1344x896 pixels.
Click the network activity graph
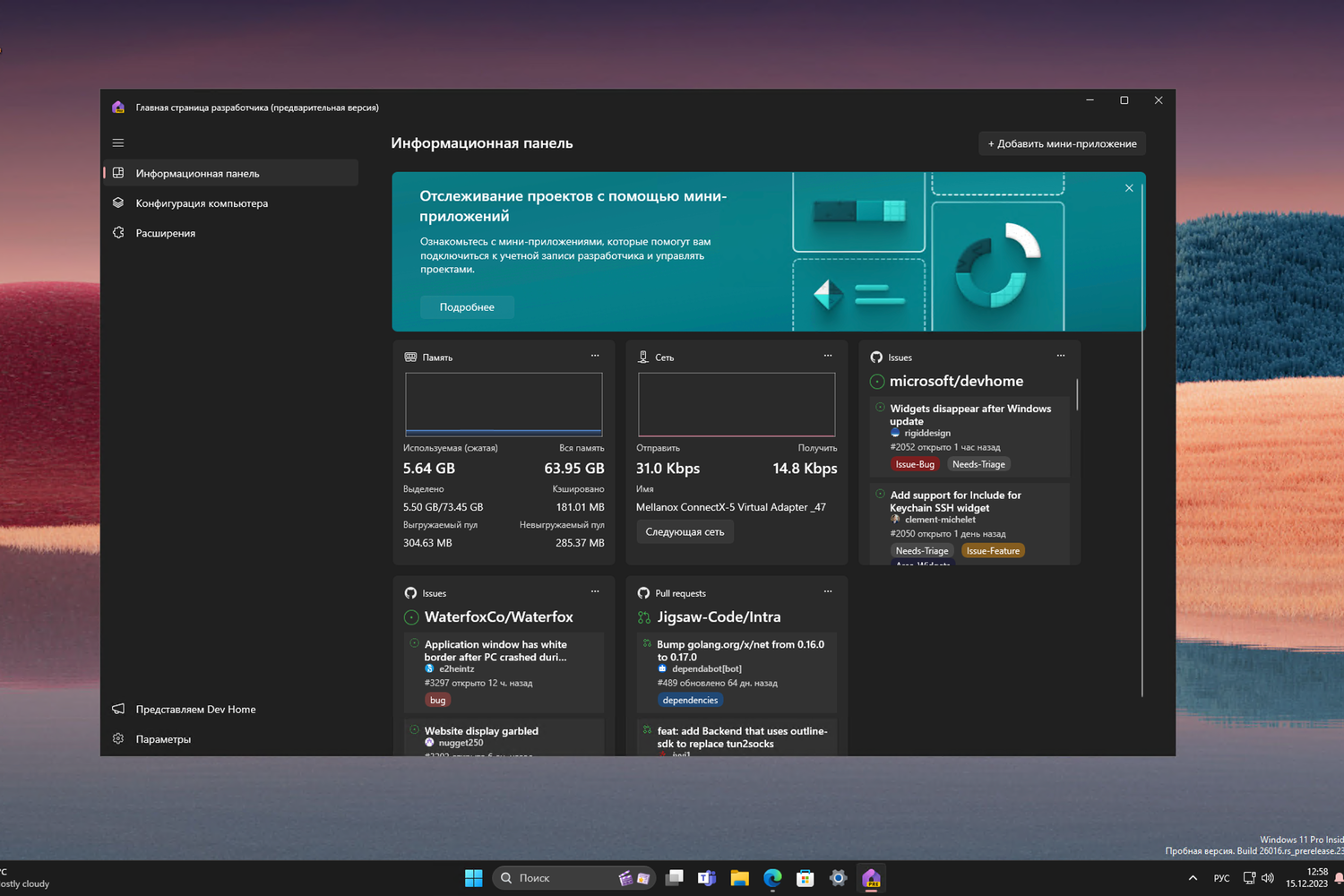[x=737, y=405]
